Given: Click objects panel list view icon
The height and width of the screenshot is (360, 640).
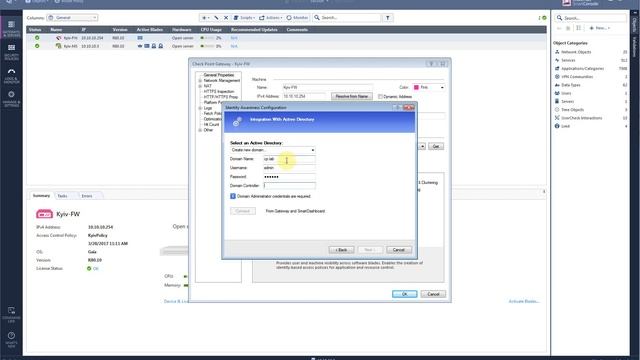Looking at the screenshot, I should tap(578, 28).
